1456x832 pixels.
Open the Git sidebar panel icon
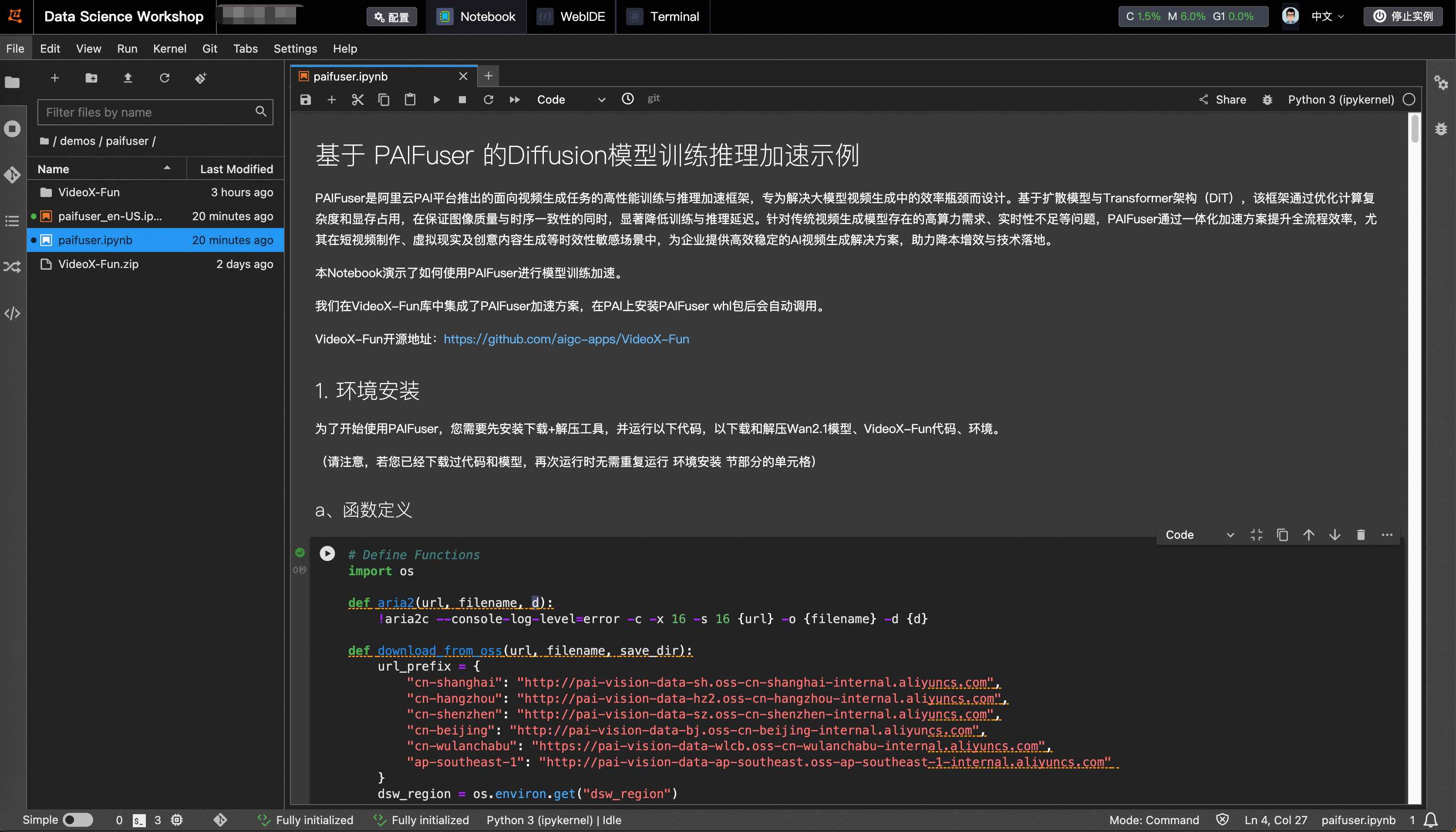click(x=13, y=174)
